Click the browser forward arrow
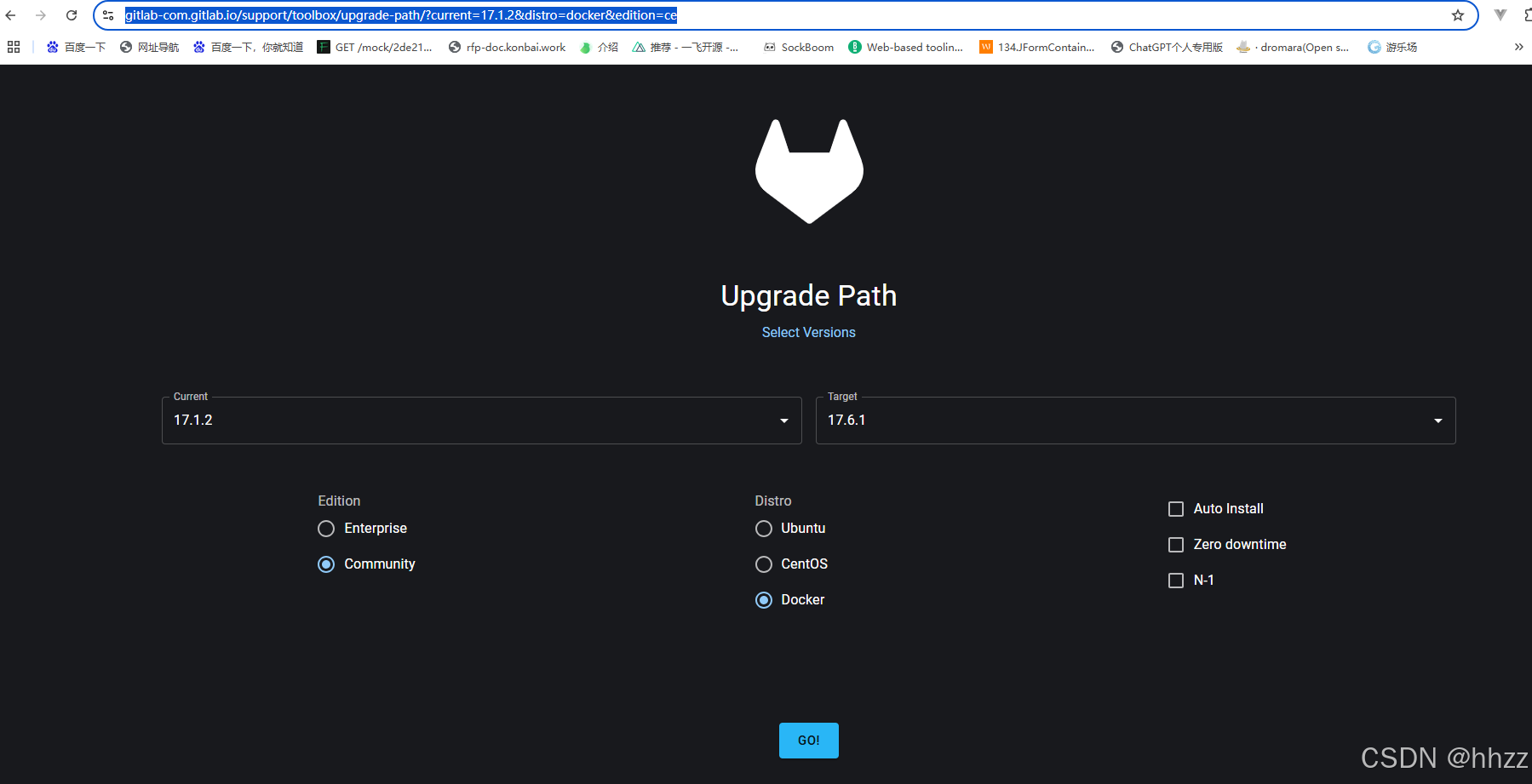Screen dimensions: 1532x784 [41, 15]
